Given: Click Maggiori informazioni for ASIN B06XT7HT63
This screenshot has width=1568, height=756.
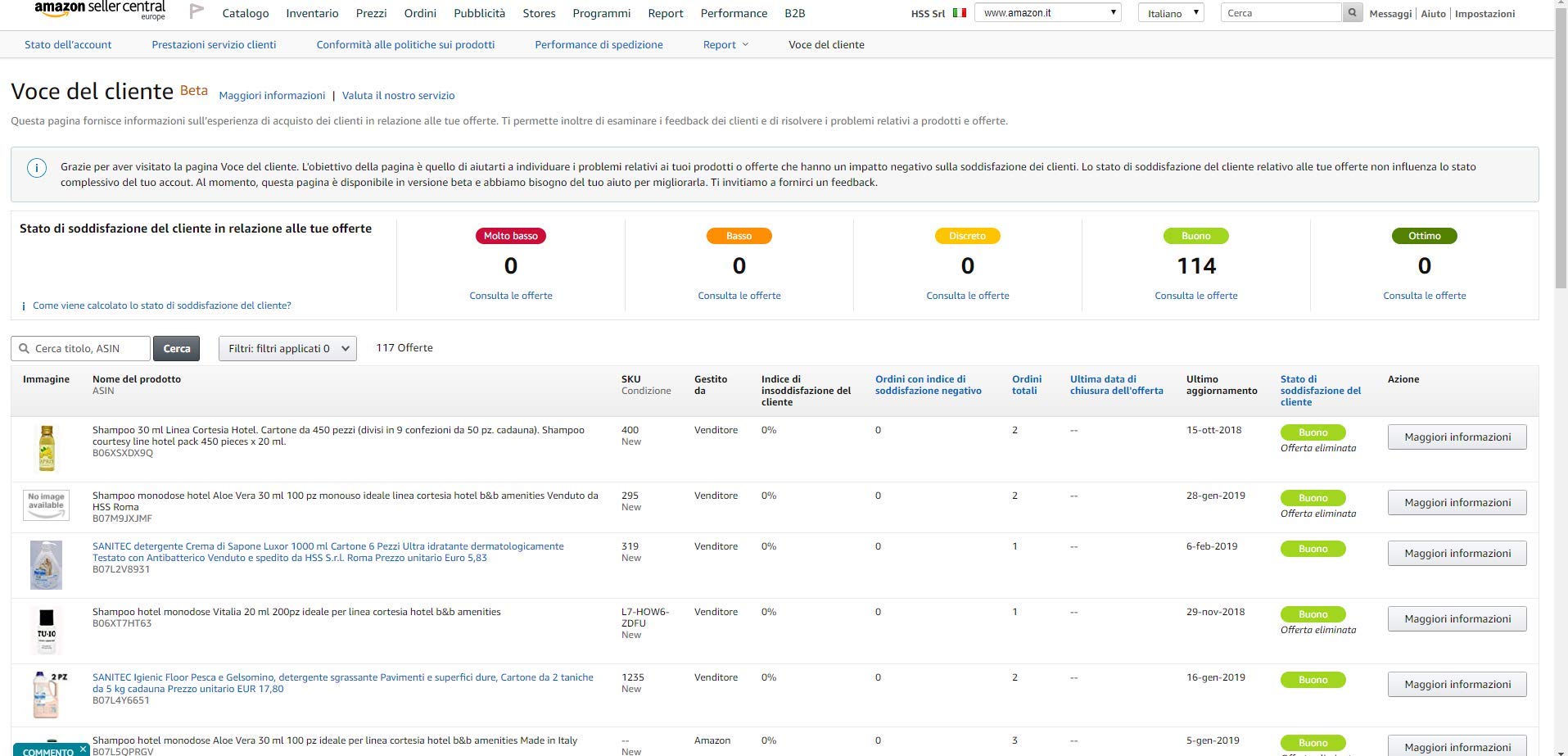Looking at the screenshot, I should (1457, 618).
